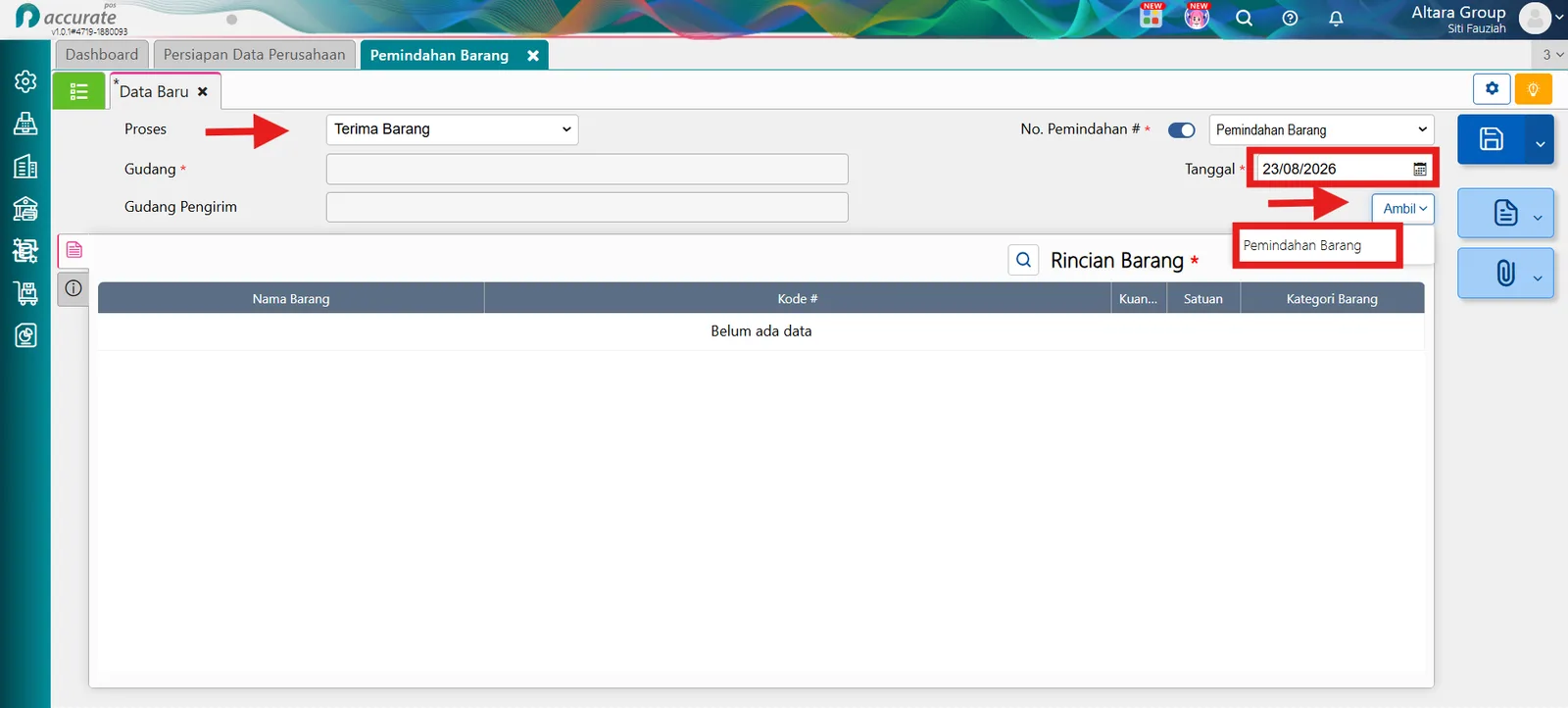Click the document icon button
1568x708 pixels.
pyautogui.click(x=1505, y=213)
